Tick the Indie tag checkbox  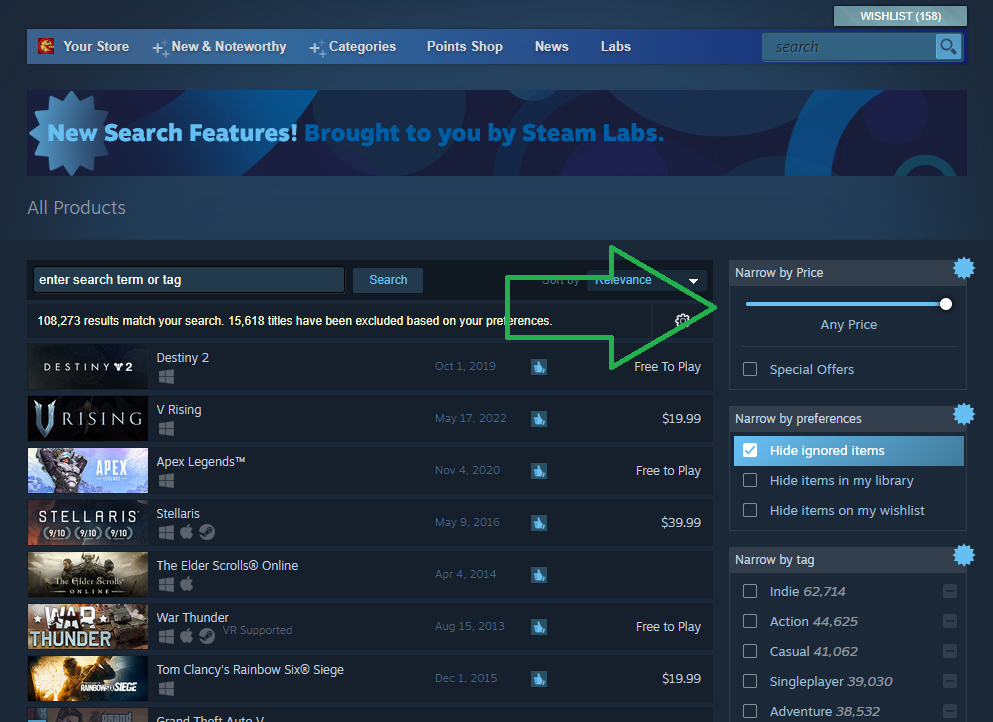[x=750, y=591]
